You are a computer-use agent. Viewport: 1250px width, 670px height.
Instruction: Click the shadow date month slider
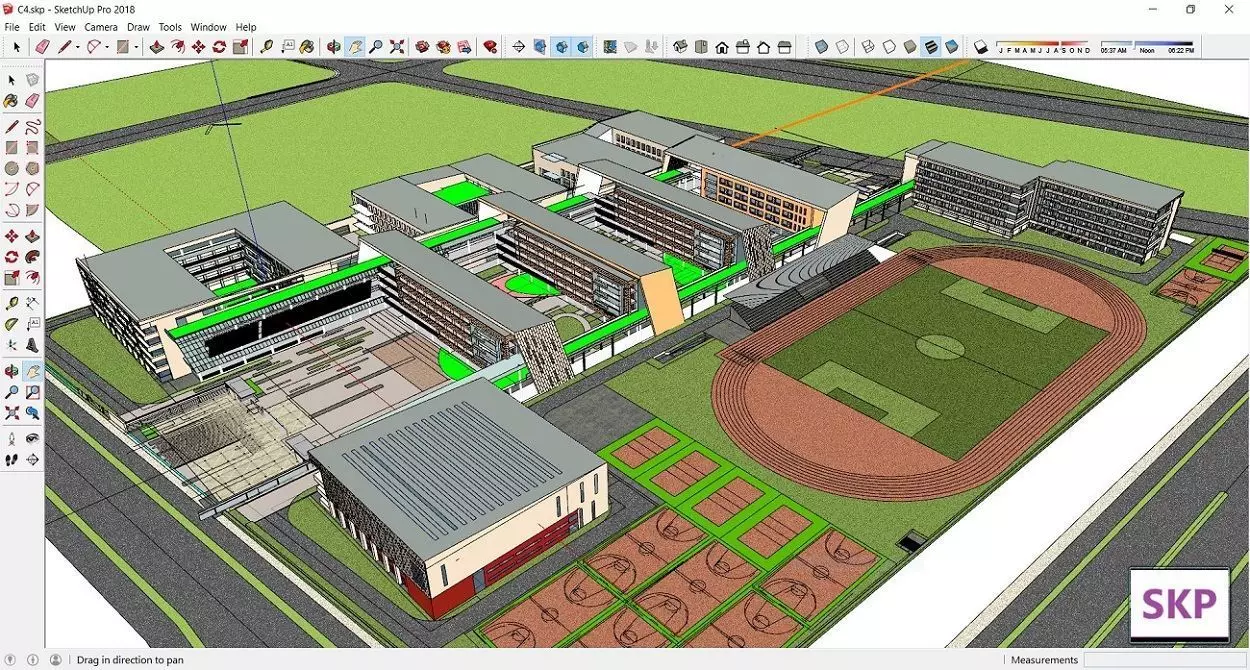pos(1043,44)
